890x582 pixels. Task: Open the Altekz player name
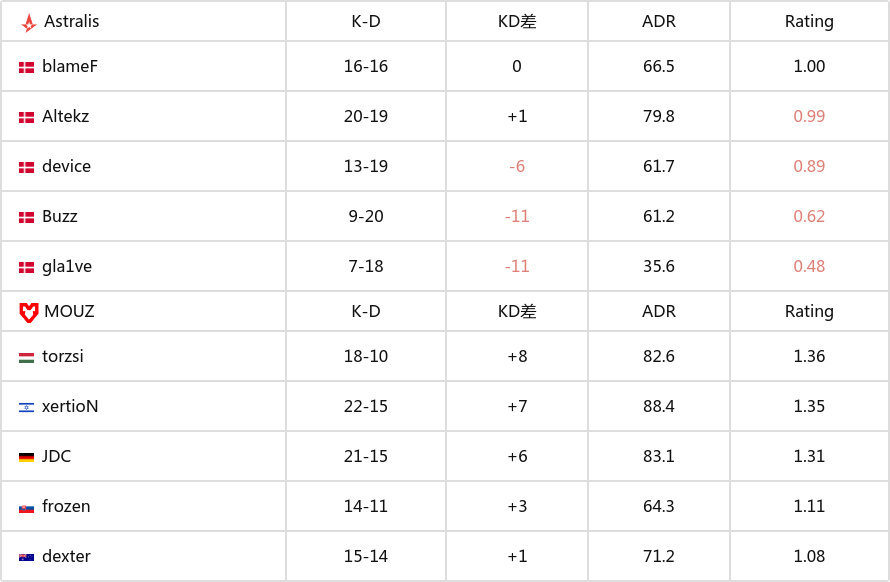tap(65, 116)
